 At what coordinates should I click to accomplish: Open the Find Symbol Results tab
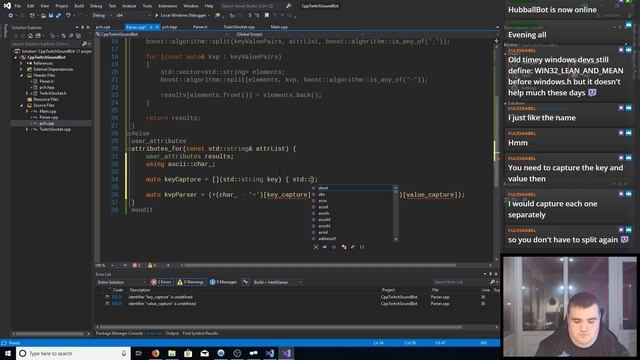pos(200,333)
